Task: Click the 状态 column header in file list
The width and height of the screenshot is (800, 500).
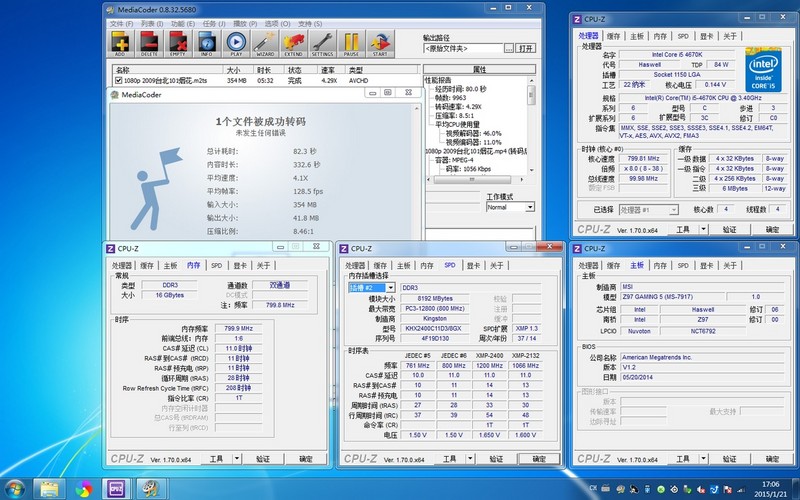Action: (x=302, y=70)
